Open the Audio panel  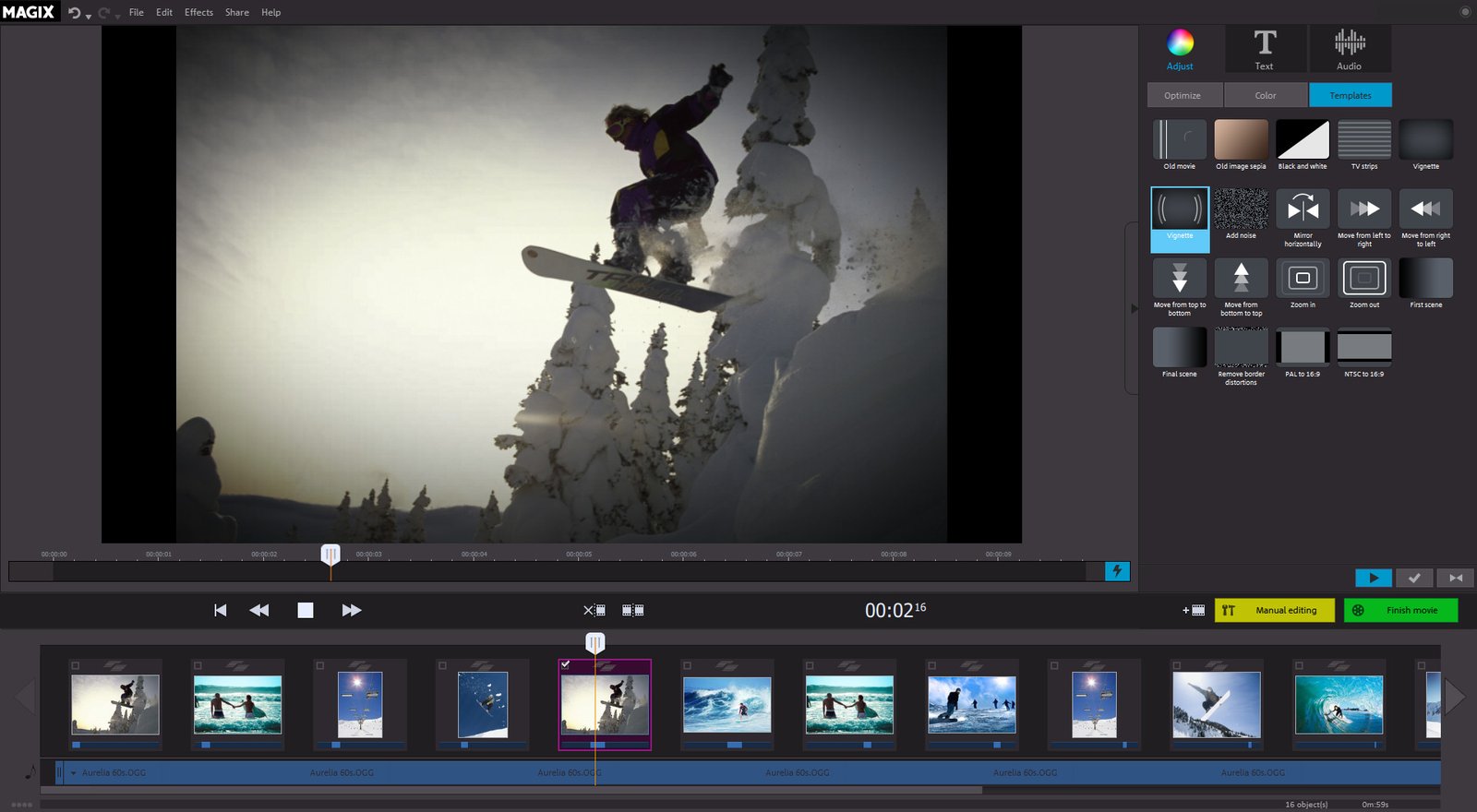pos(1349,49)
